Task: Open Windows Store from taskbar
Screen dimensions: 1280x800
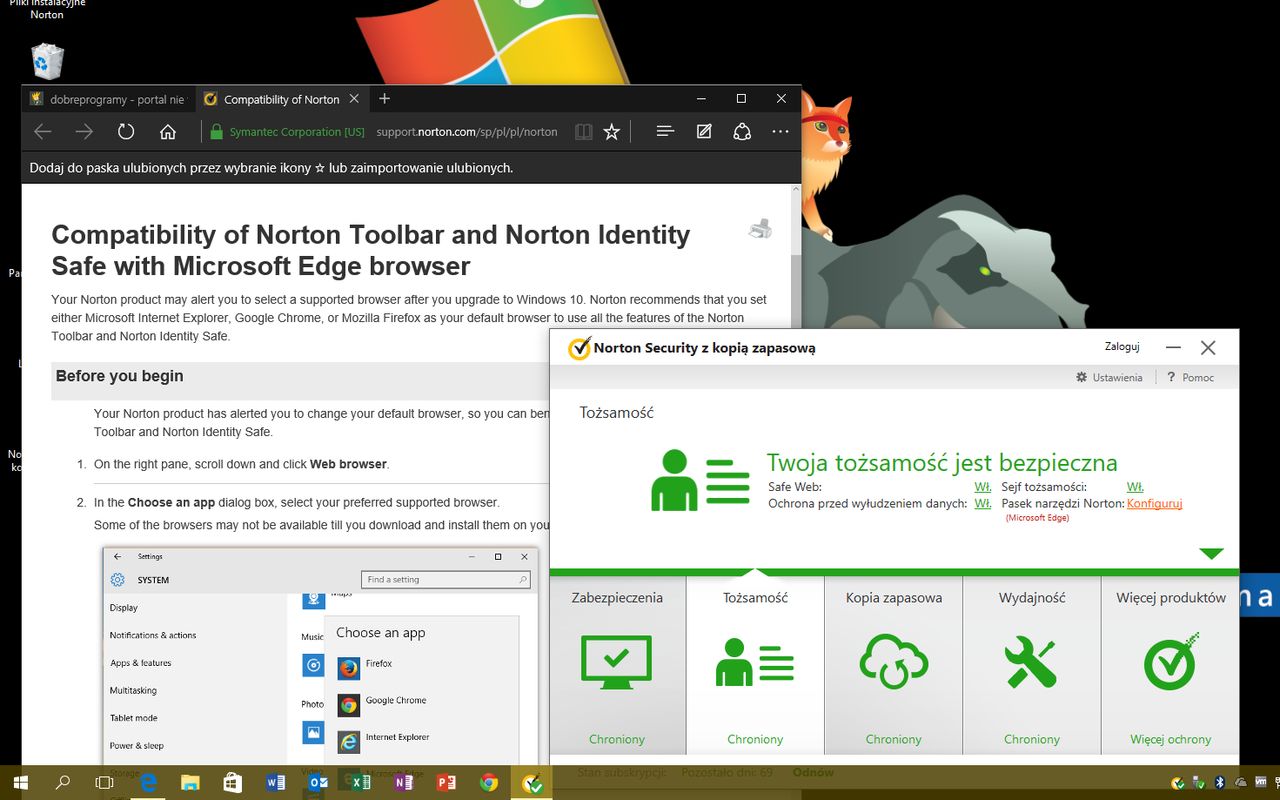Action: point(233,783)
